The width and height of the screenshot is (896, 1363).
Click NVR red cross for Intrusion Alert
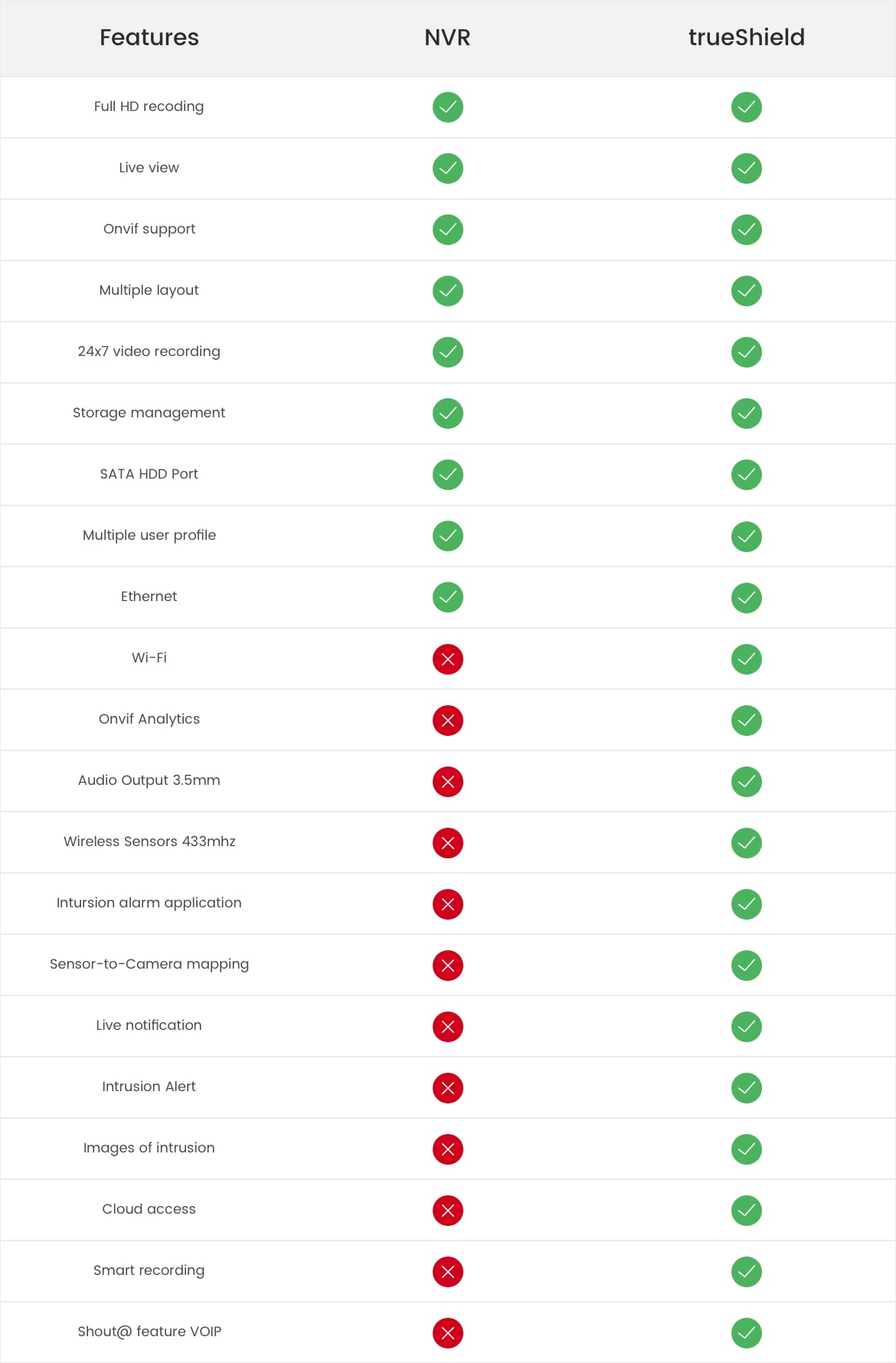tap(448, 1088)
